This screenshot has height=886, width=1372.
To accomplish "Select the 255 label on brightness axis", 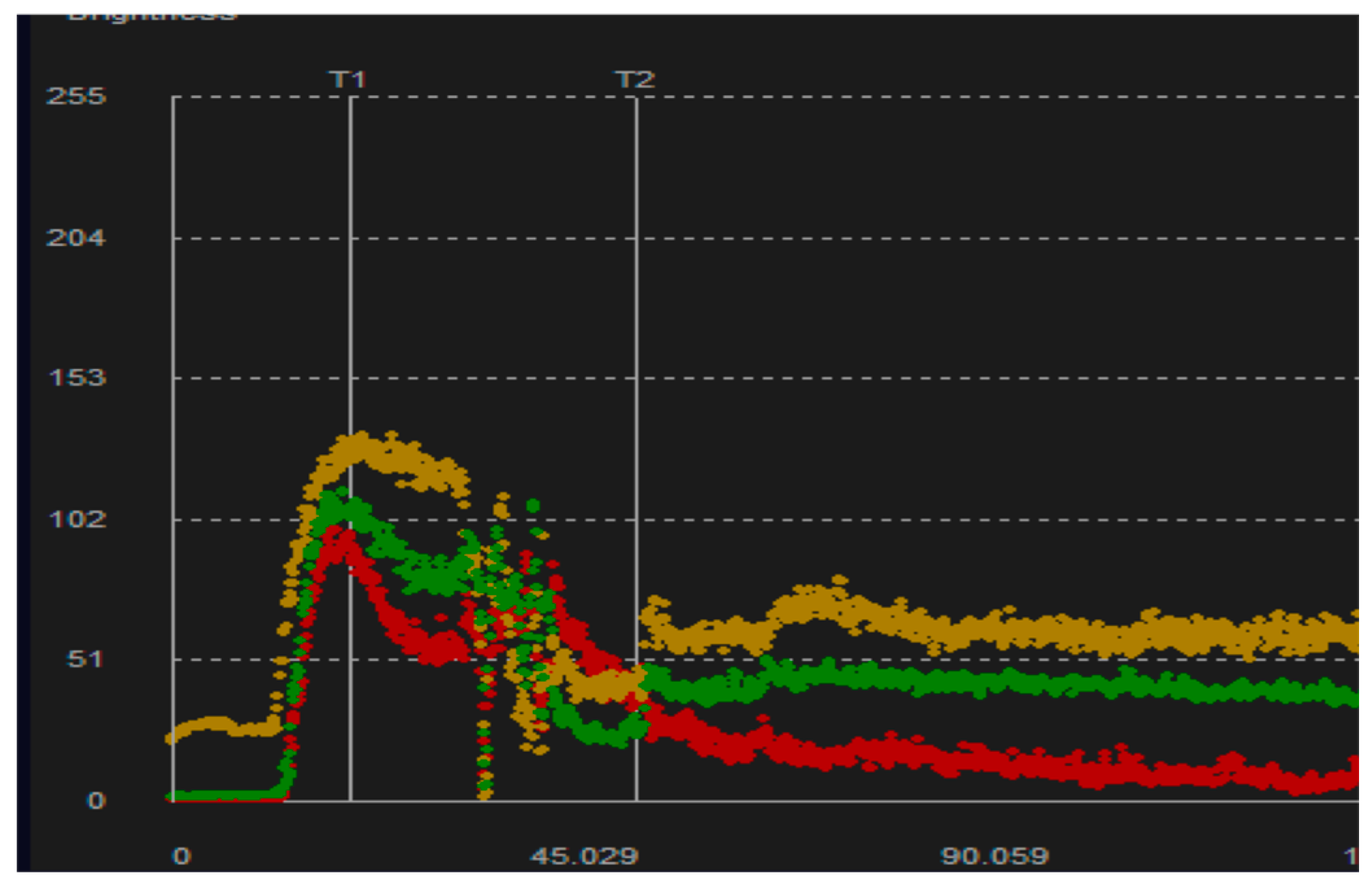I will click(x=76, y=96).
